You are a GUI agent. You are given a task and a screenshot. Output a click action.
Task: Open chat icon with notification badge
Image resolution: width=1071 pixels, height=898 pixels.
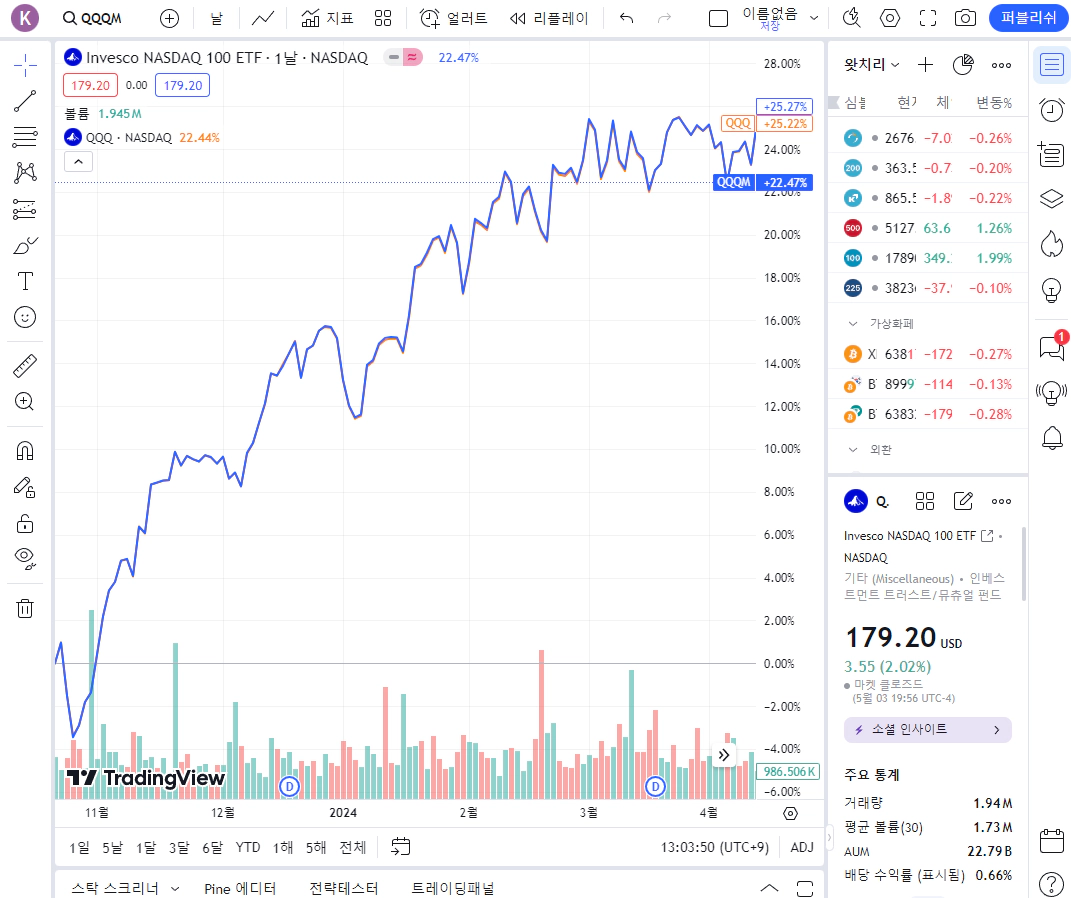(1051, 347)
